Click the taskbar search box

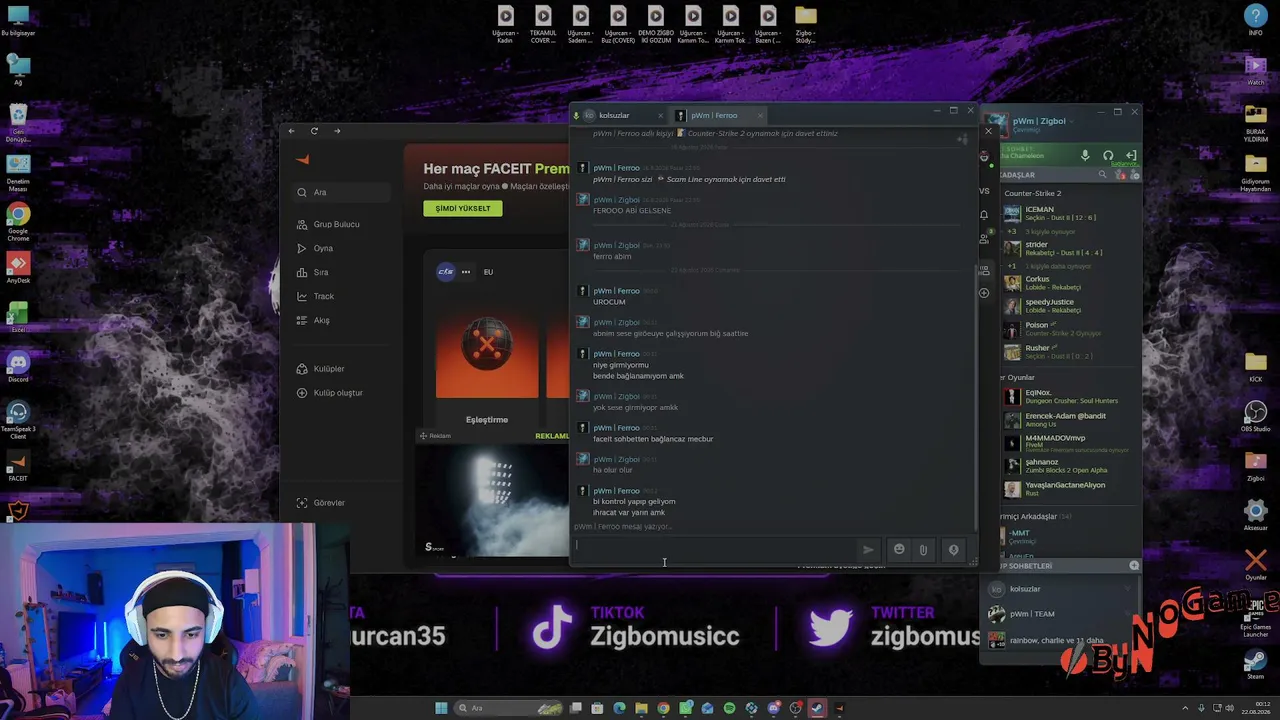coord(506,708)
